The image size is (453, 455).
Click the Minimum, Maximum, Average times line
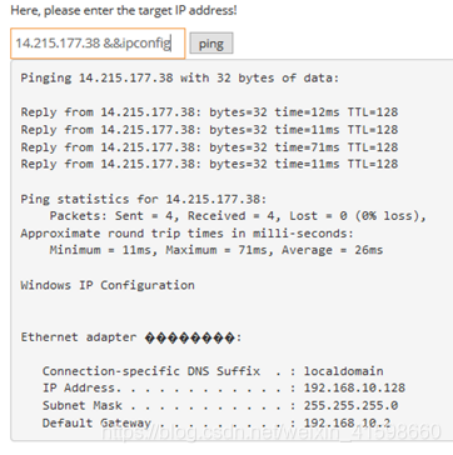pyautogui.click(x=216, y=250)
